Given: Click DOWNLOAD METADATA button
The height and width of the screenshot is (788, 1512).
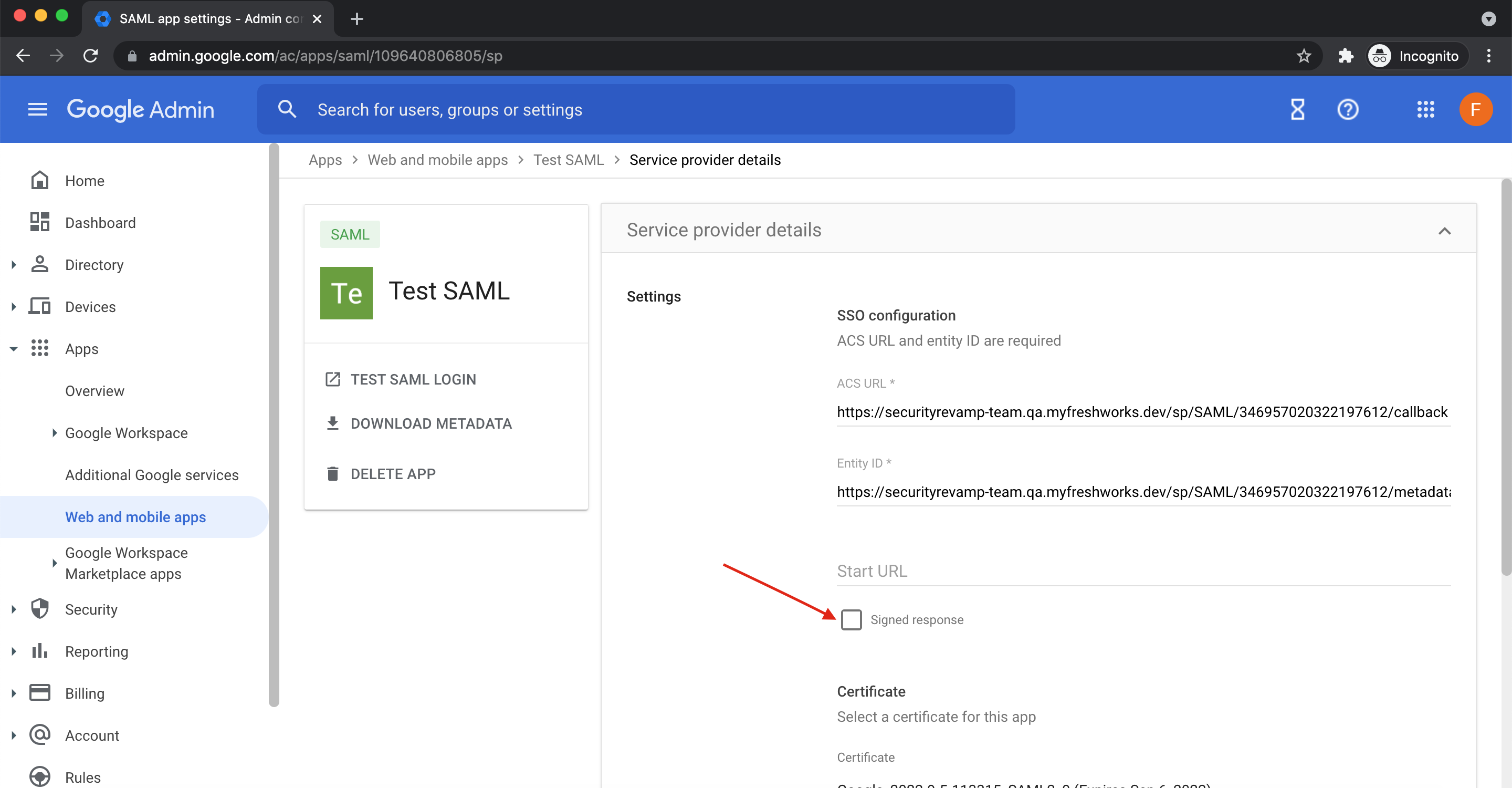Looking at the screenshot, I should pos(430,423).
